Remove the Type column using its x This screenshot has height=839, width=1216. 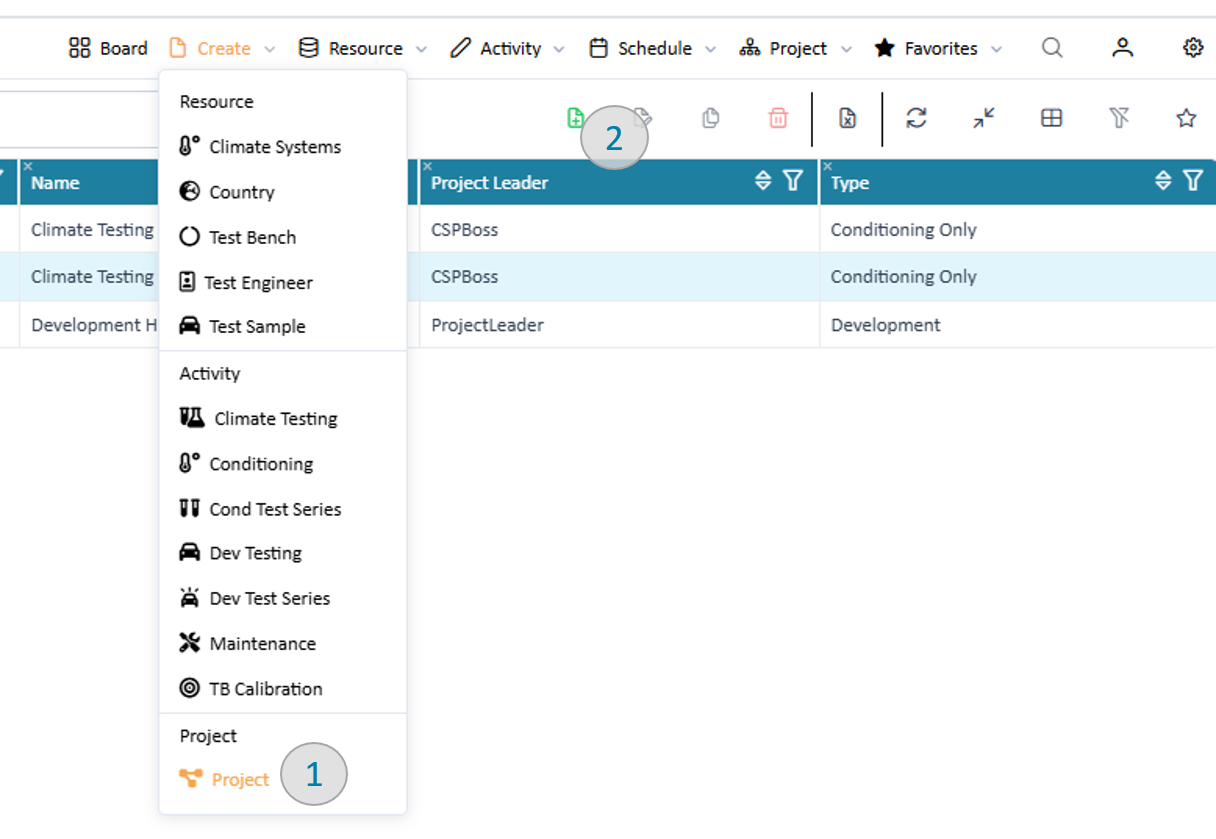pyautogui.click(x=827, y=166)
